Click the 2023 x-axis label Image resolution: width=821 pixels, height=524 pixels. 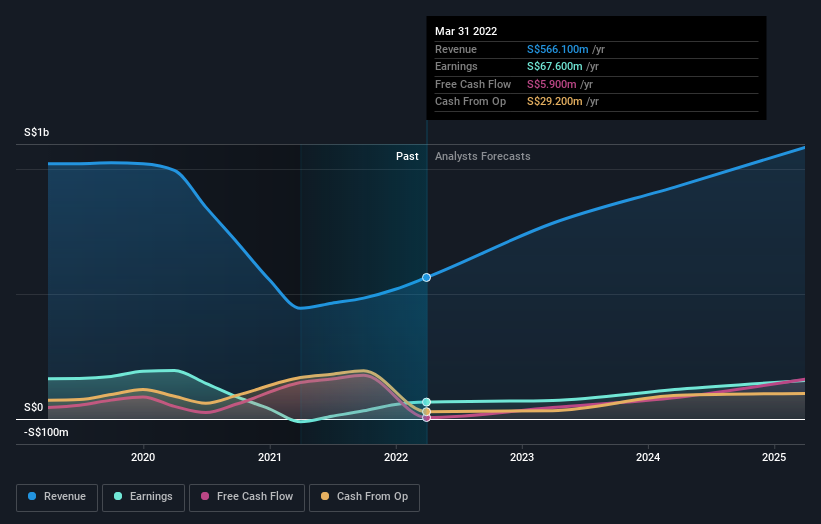pos(522,458)
